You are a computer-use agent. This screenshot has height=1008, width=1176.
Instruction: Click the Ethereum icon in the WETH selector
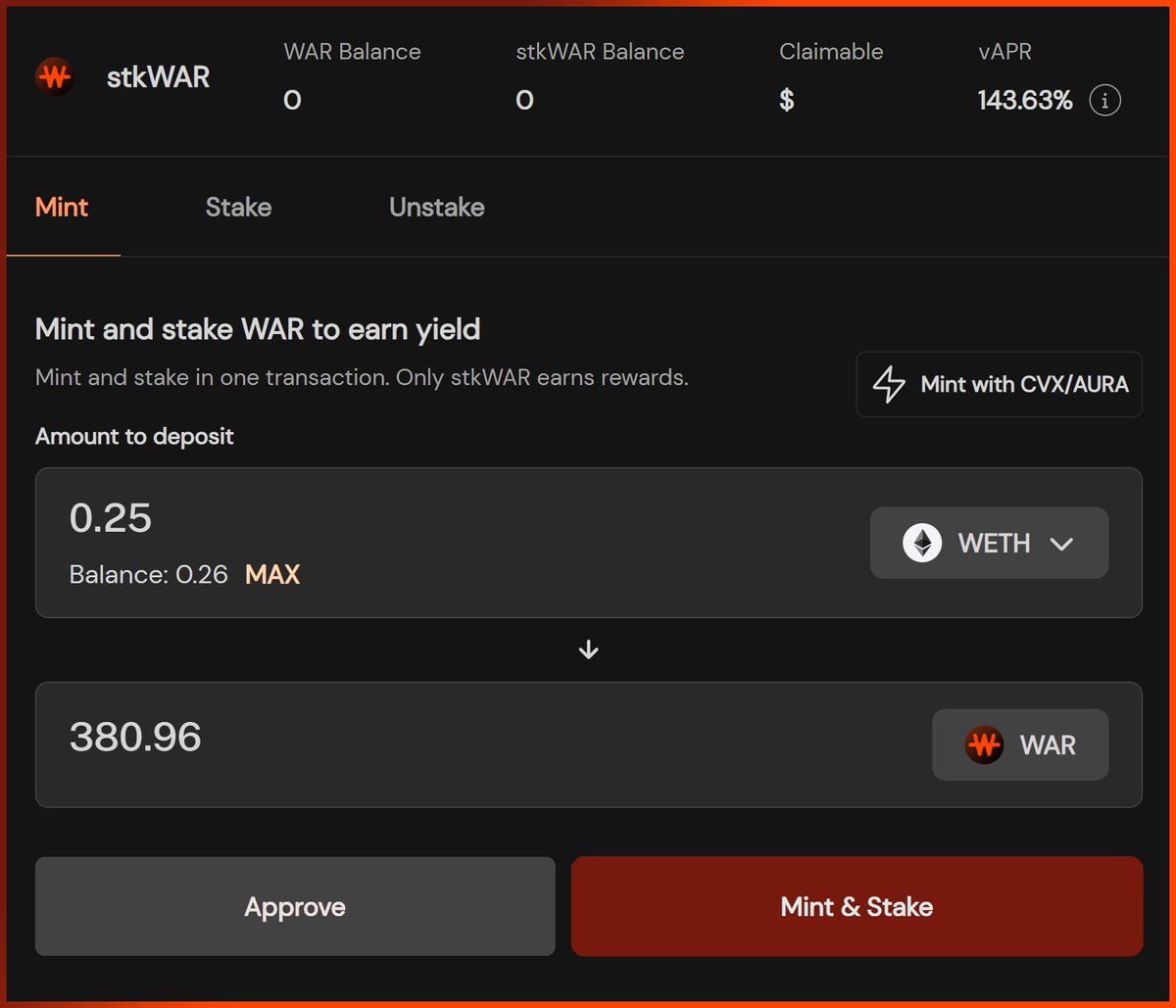coord(922,543)
